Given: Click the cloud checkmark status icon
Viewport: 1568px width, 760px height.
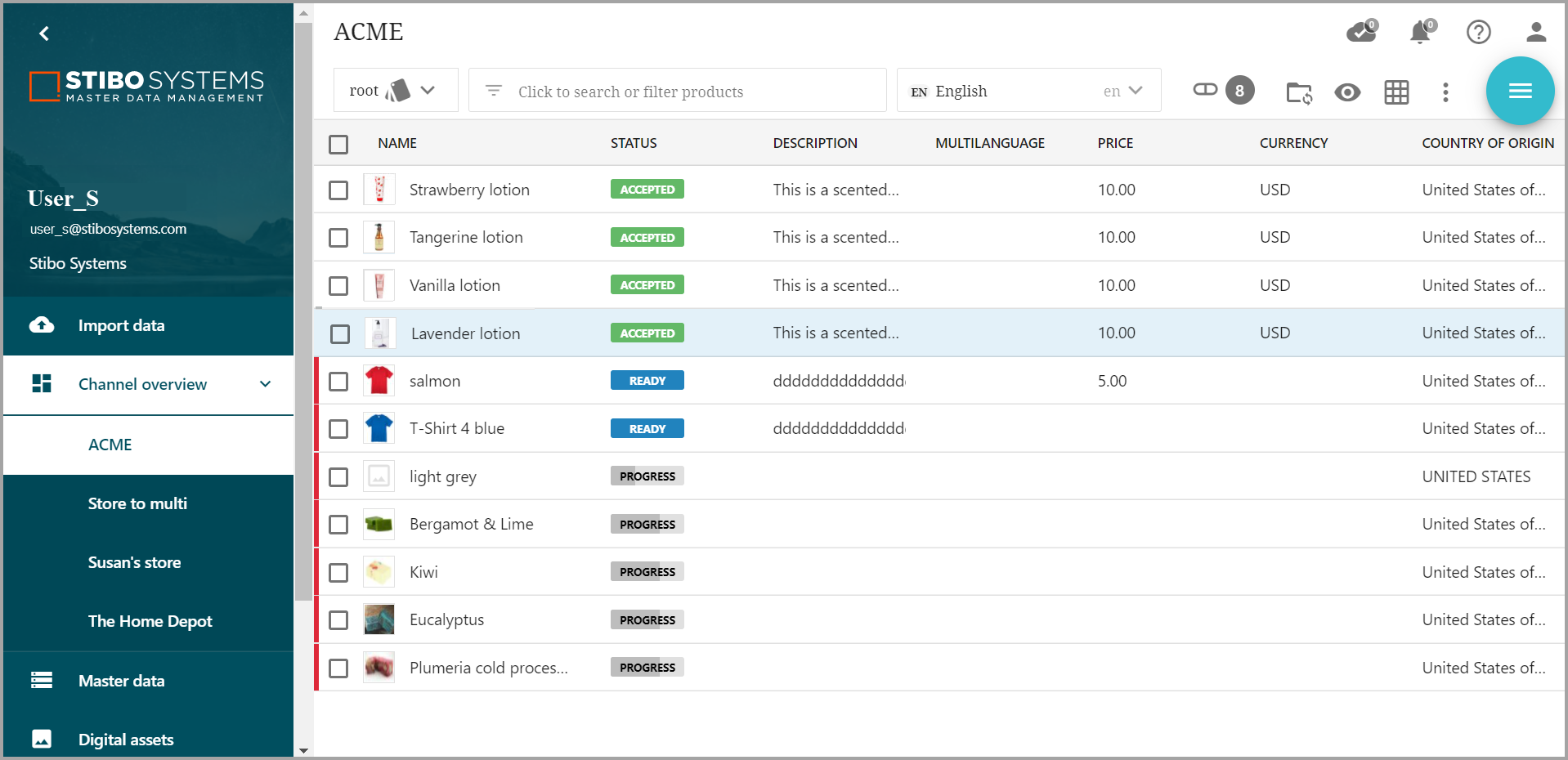Looking at the screenshot, I should (x=1361, y=33).
